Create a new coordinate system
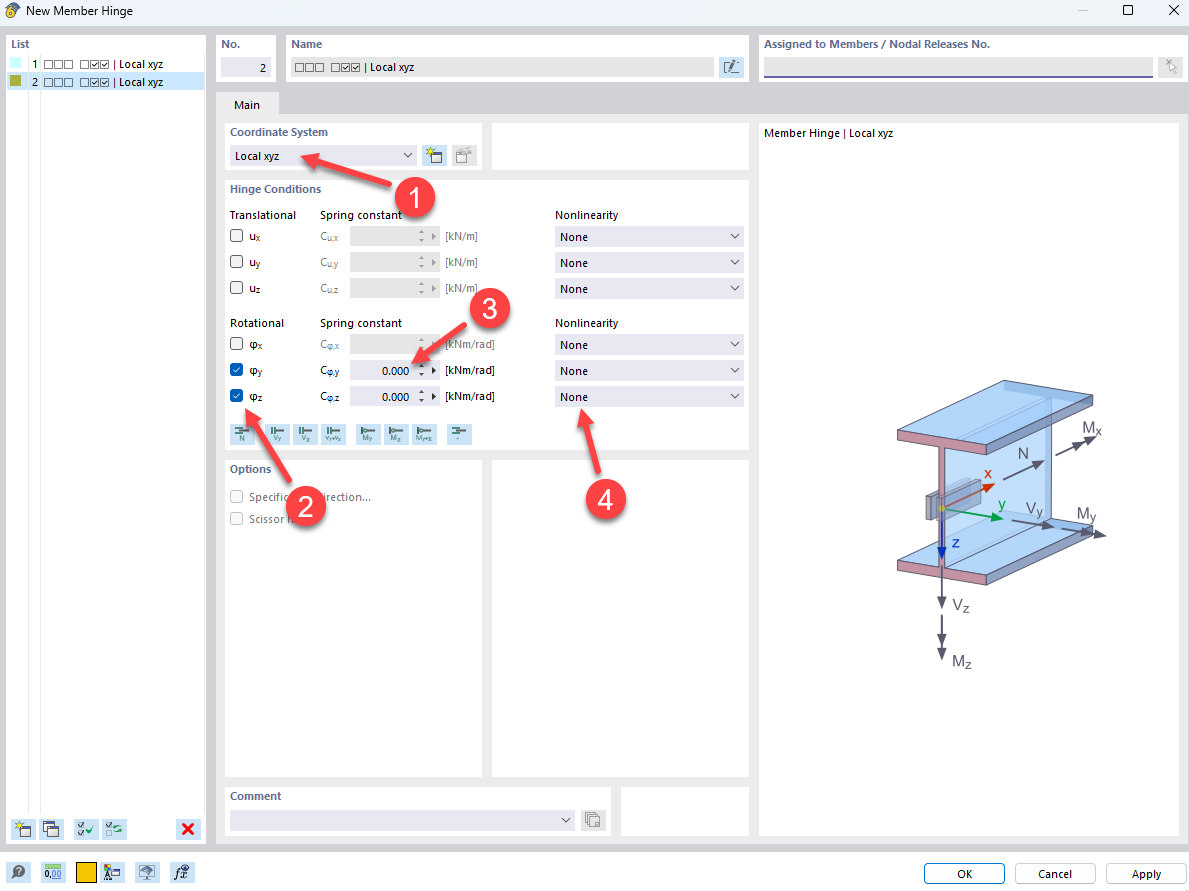This screenshot has height=891, width=1189. pyautogui.click(x=435, y=155)
